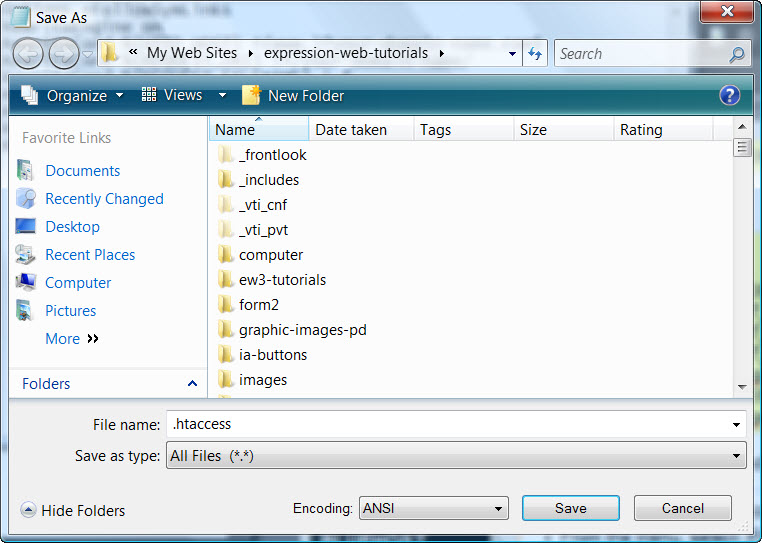This screenshot has height=543, width=762.
Task: Open the Organize menu
Action: [x=72, y=96]
